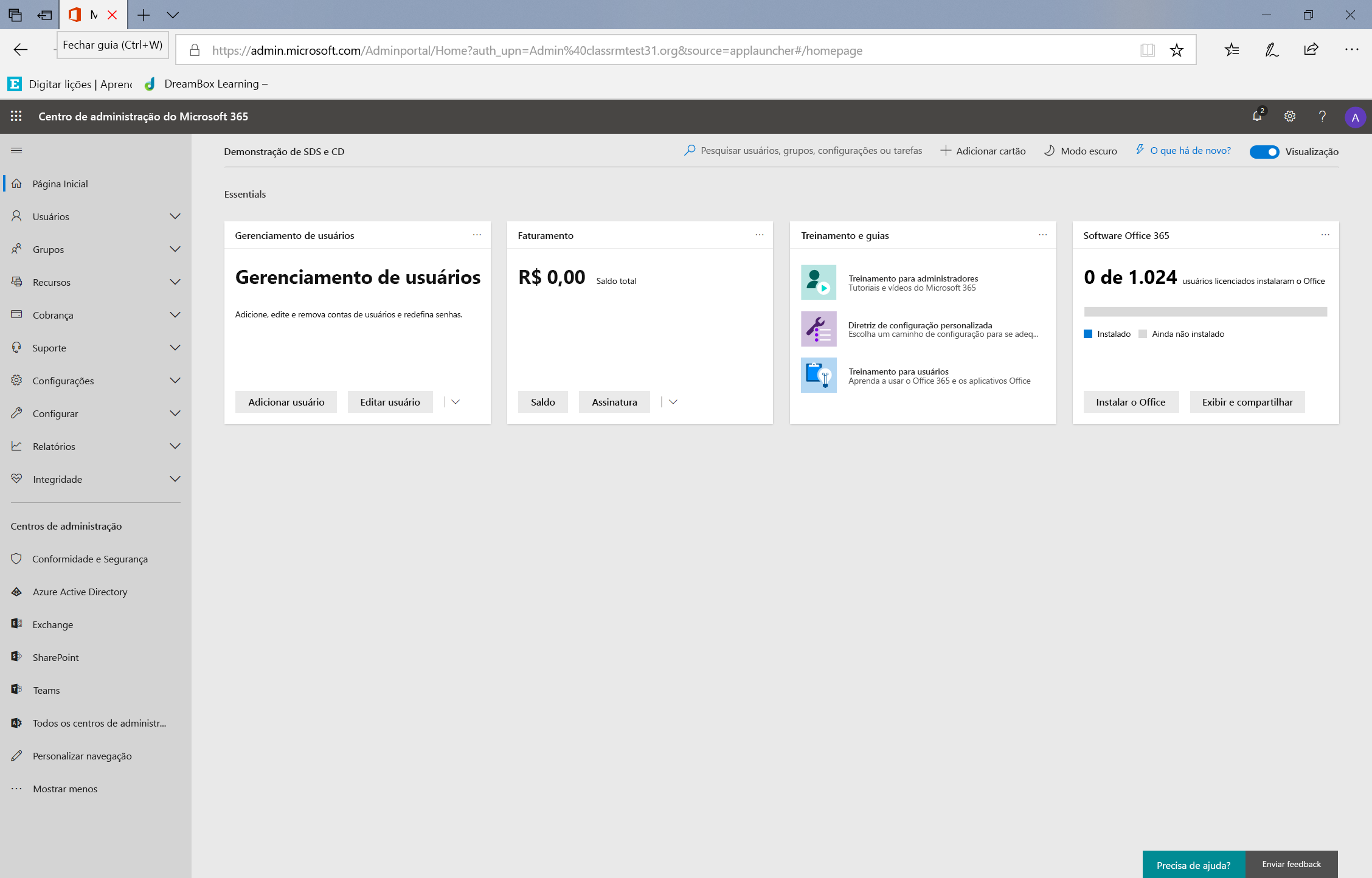Click the Adicionar usuário button

tap(286, 402)
